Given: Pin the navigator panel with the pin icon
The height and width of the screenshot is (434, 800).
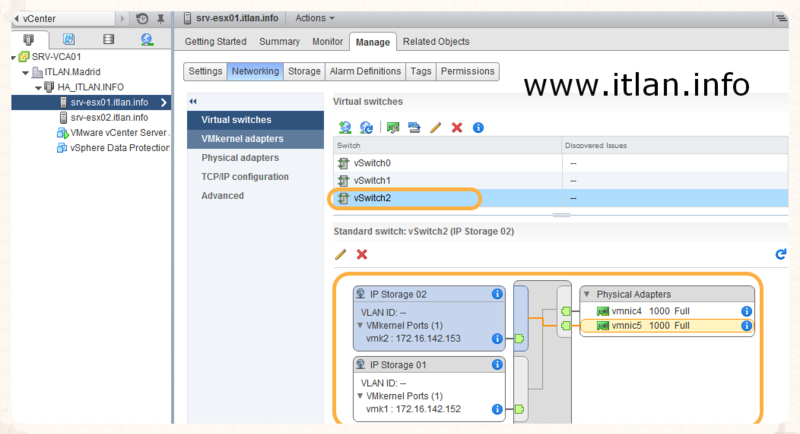Looking at the screenshot, I should (161, 18).
